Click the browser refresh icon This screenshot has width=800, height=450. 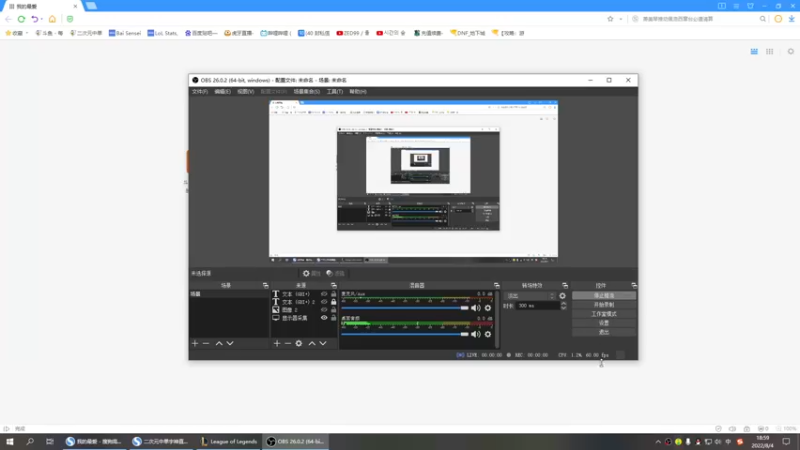point(21,19)
